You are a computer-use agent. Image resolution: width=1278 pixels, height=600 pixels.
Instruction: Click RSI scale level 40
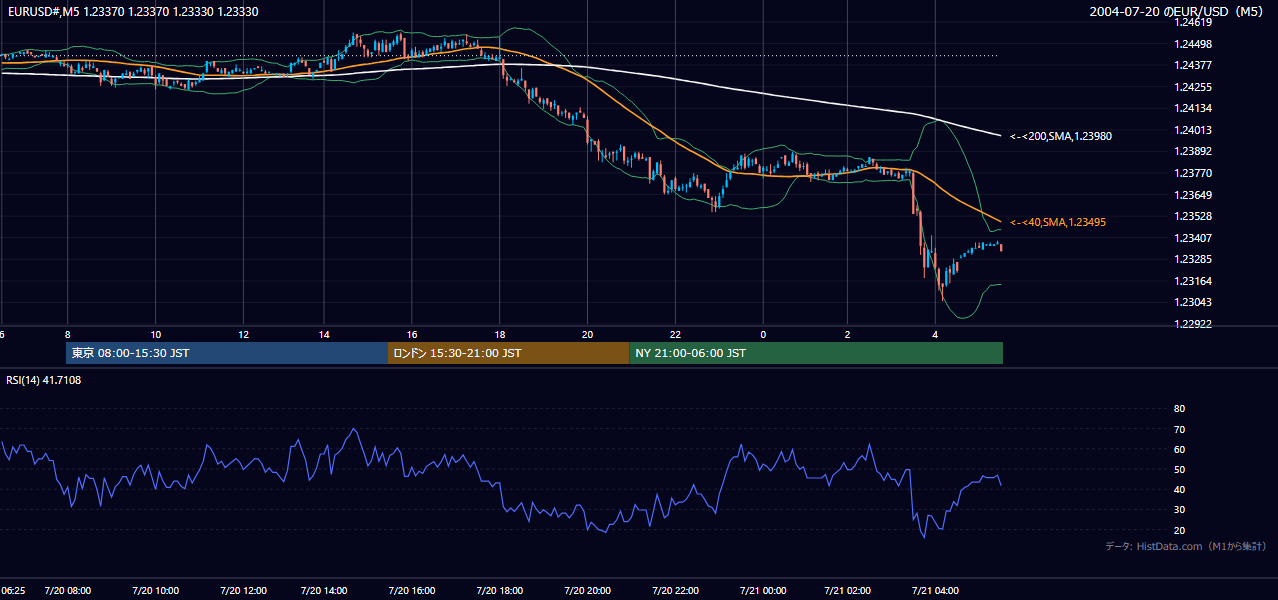tap(1179, 490)
